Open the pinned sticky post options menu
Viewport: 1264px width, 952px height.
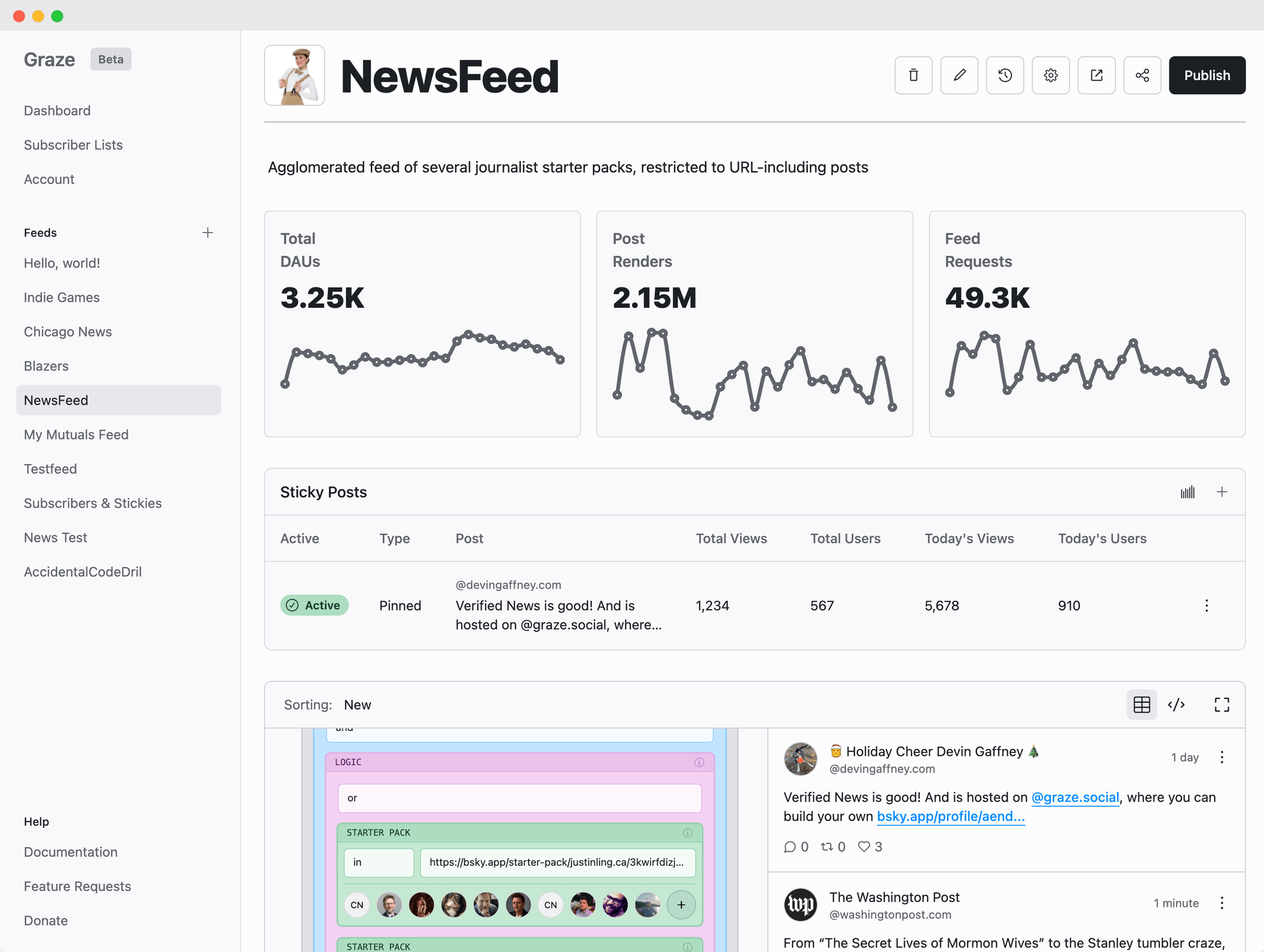[x=1206, y=605]
